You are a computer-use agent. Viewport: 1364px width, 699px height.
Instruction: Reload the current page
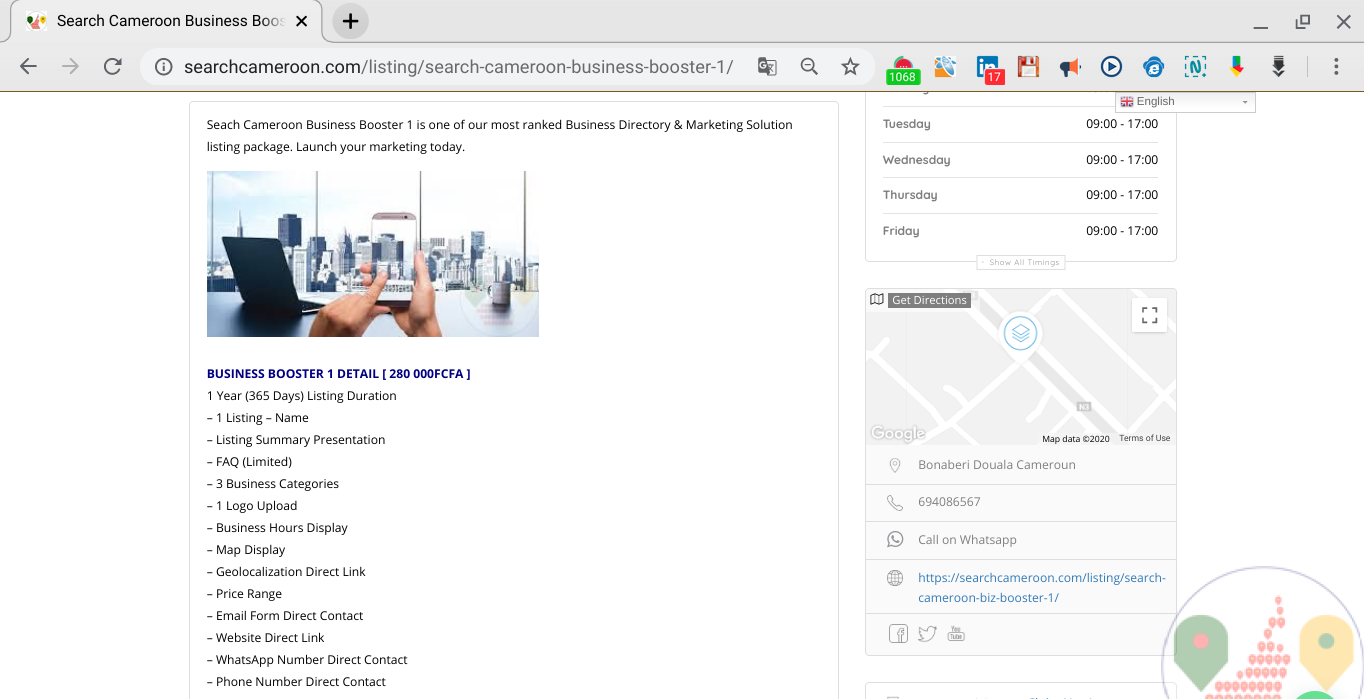113,67
